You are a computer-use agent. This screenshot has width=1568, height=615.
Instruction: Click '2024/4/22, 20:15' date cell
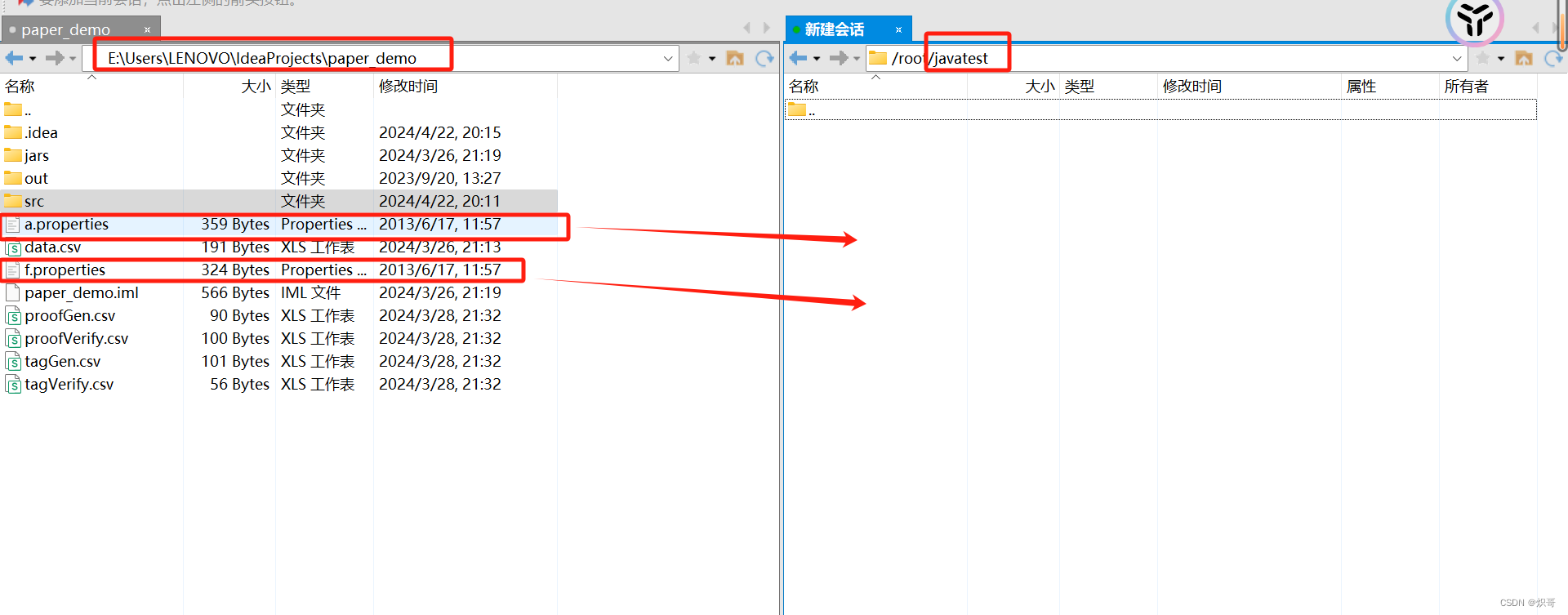coord(440,132)
